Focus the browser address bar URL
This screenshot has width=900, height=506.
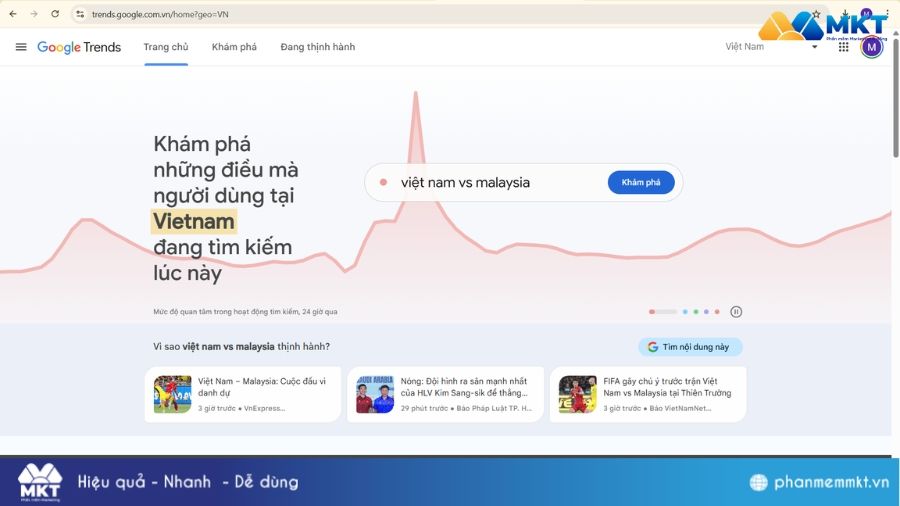tap(160, 14)
